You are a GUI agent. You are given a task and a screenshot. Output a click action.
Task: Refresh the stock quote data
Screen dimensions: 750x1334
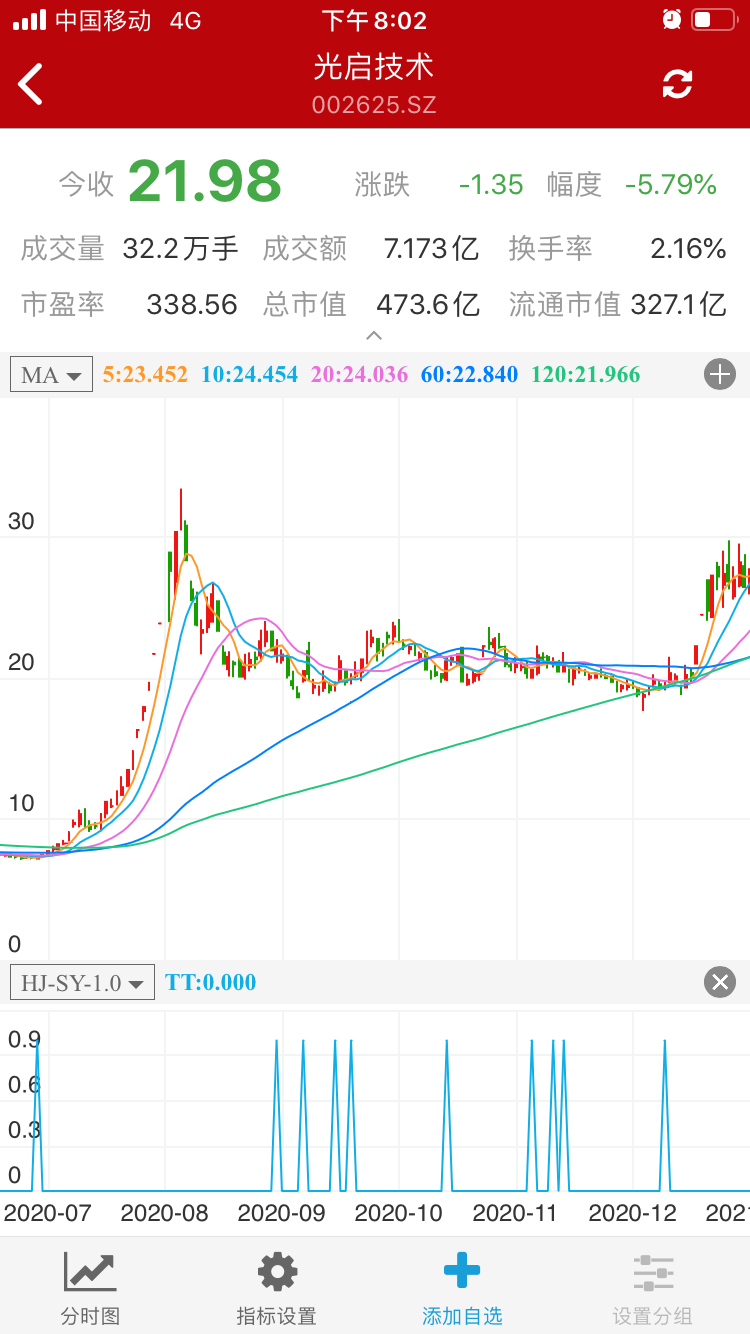click(x=677, y=84)
